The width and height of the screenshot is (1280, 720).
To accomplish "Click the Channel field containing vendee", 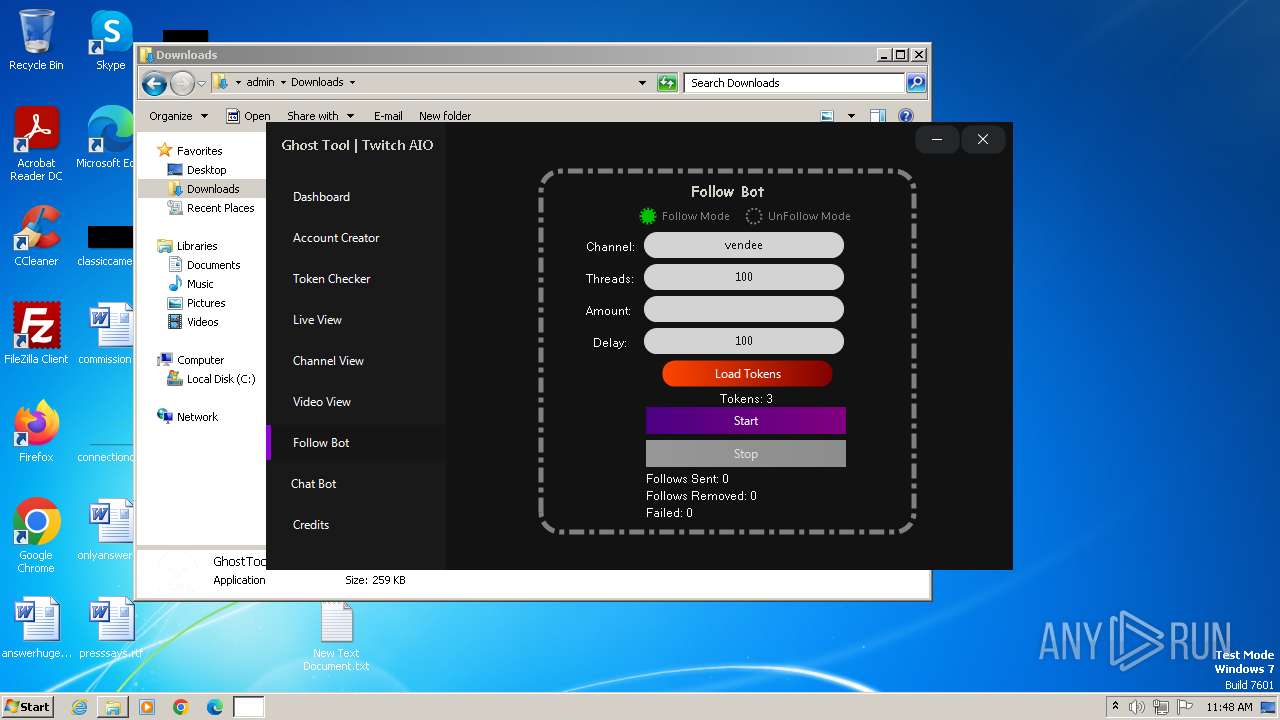I will [744, 245].
